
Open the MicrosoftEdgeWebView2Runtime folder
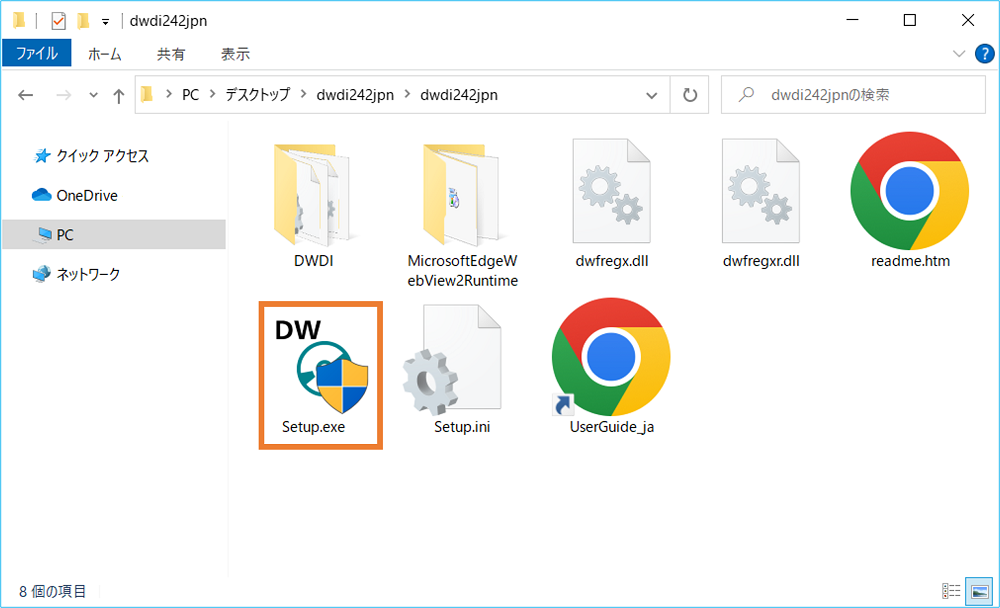click(462, 214)
